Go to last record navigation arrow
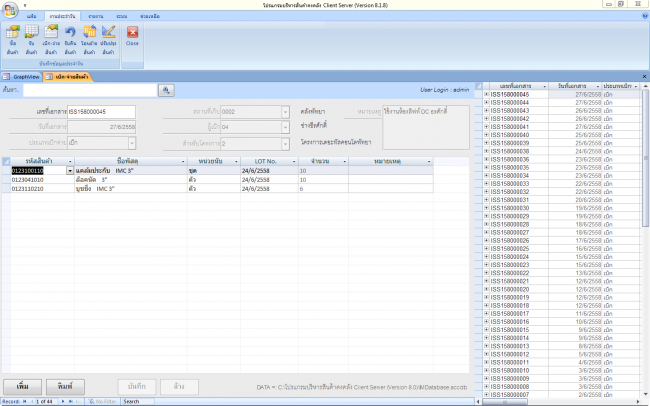 click(x=70, y=401)
